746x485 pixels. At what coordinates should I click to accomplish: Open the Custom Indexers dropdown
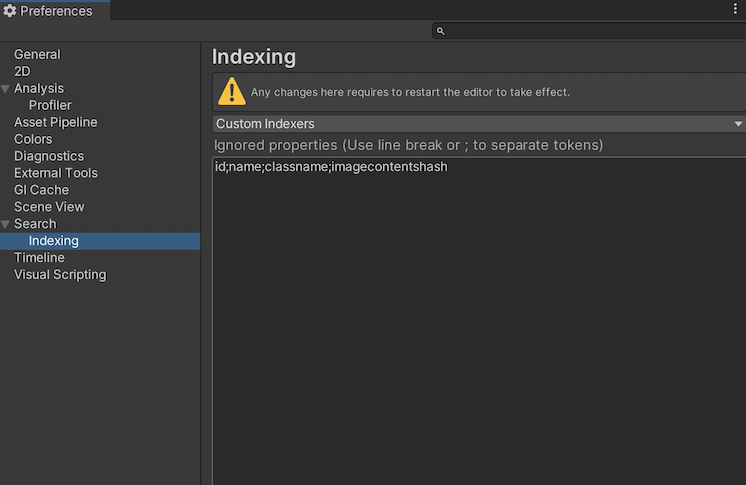[x=479, y=124]
